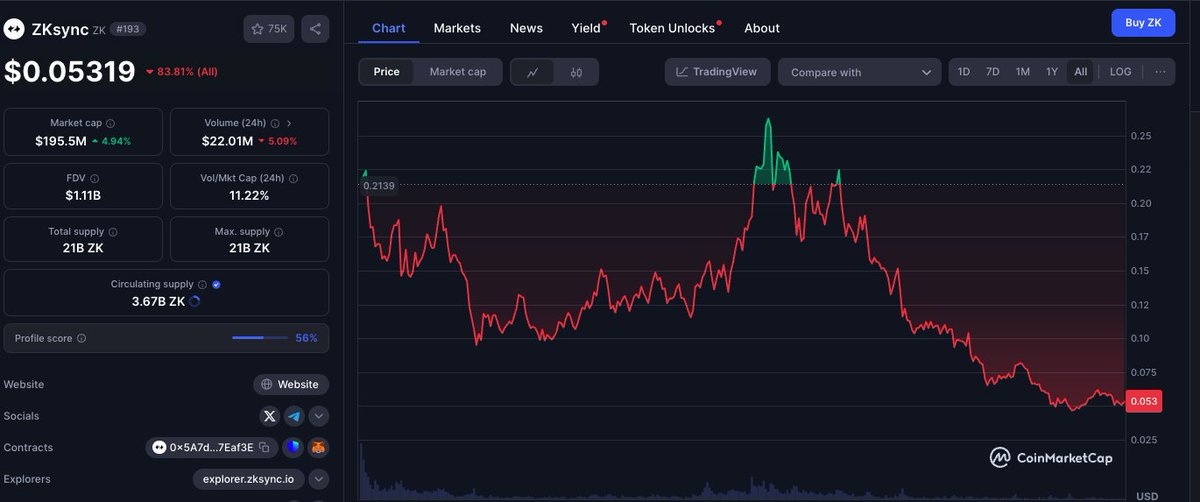This screenshot has height=502, width=1200.
Task: Select the Market cap chart toggle
Action: (457, 72)
